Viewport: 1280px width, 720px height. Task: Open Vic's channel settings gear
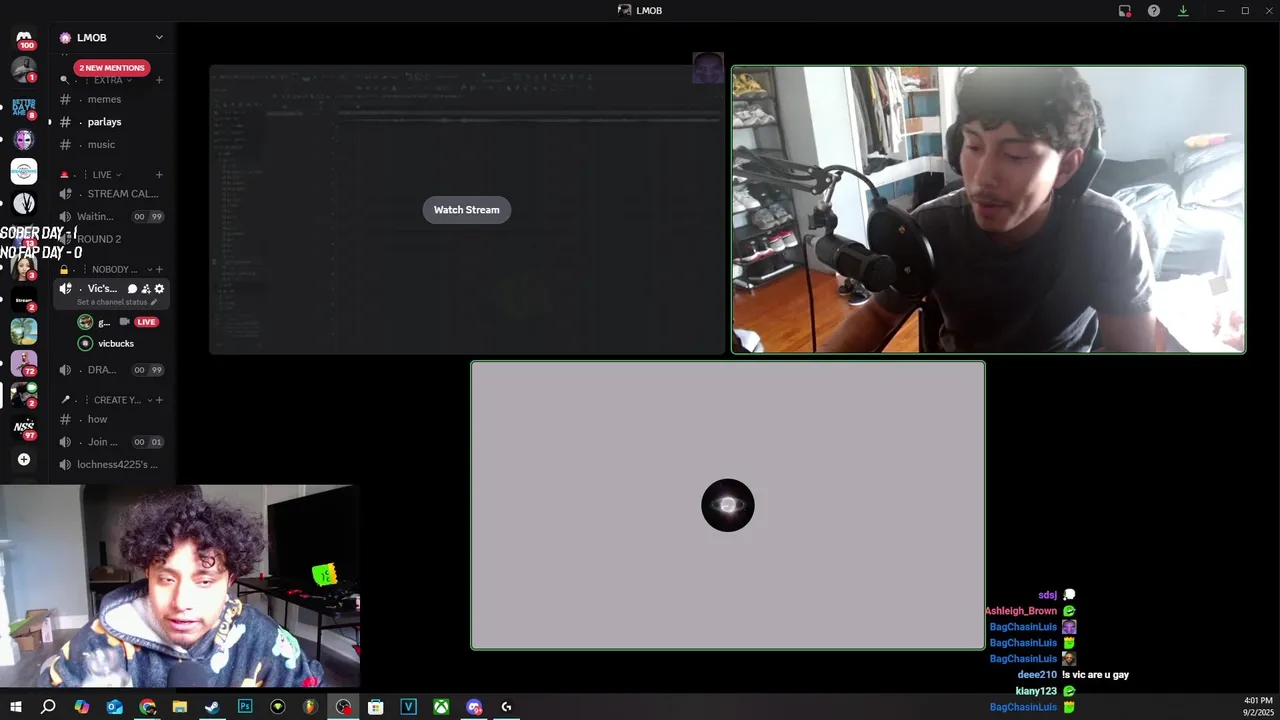click(159, 289)
